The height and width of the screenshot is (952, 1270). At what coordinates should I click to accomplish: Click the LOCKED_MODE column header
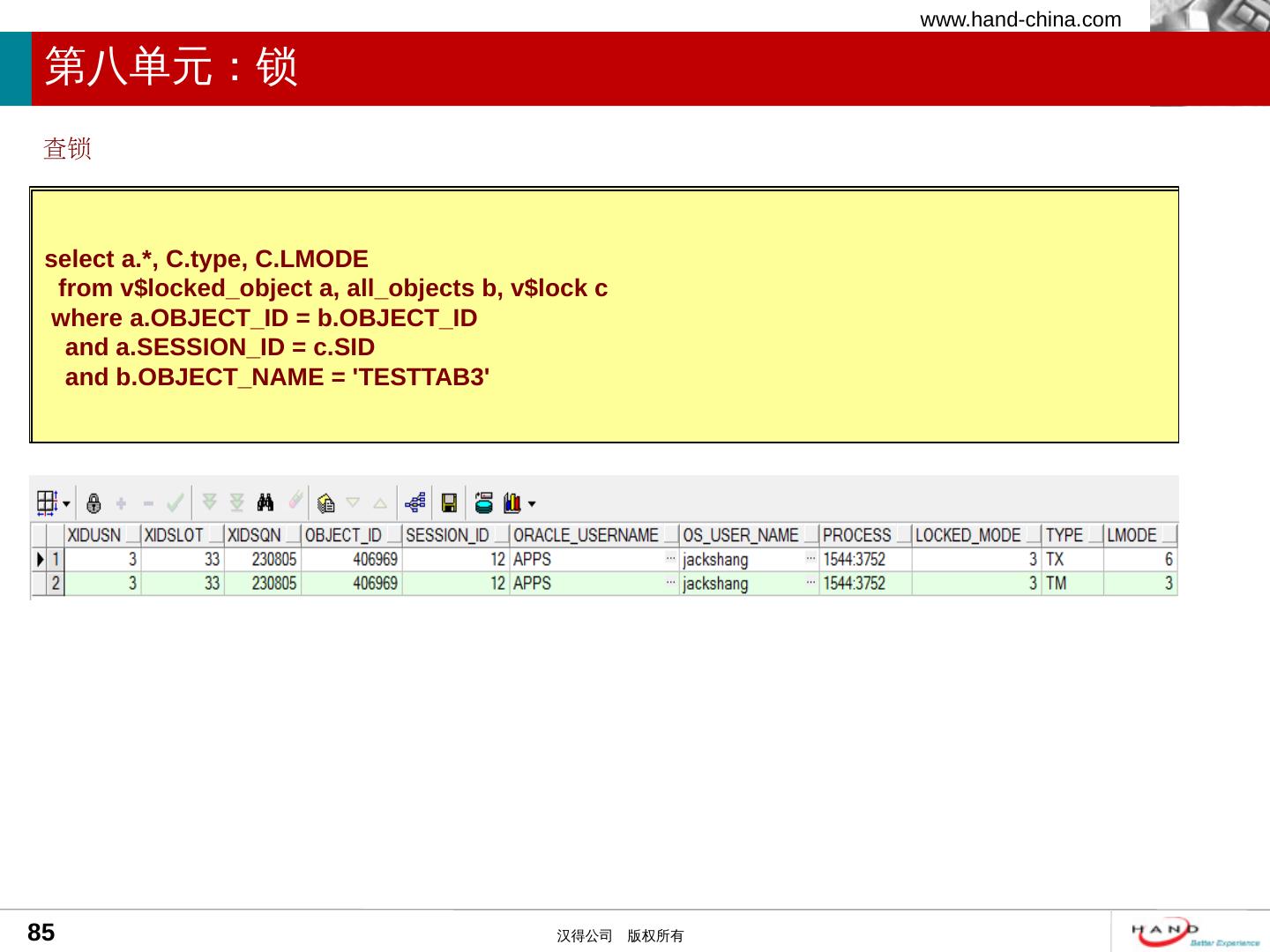967,535
